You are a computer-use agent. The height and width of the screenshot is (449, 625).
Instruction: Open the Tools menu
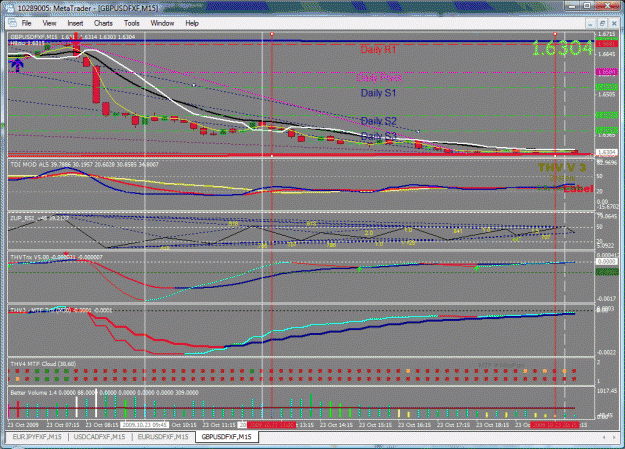coord(132,23)
